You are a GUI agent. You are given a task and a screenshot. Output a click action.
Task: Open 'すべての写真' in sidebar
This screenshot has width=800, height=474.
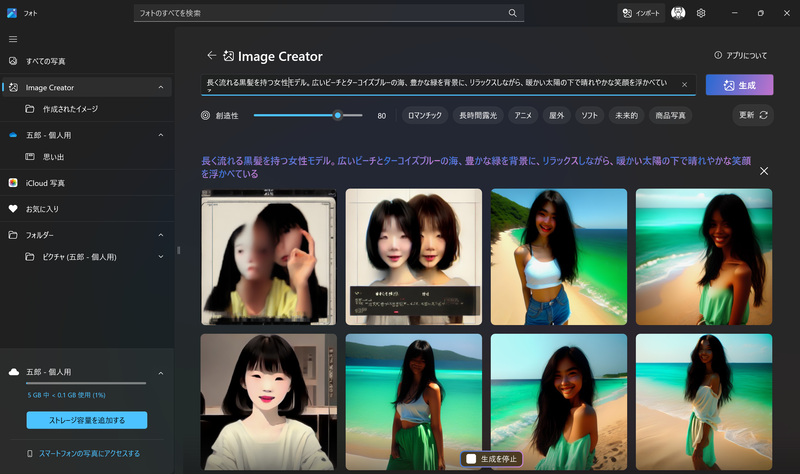coord(87,61)
